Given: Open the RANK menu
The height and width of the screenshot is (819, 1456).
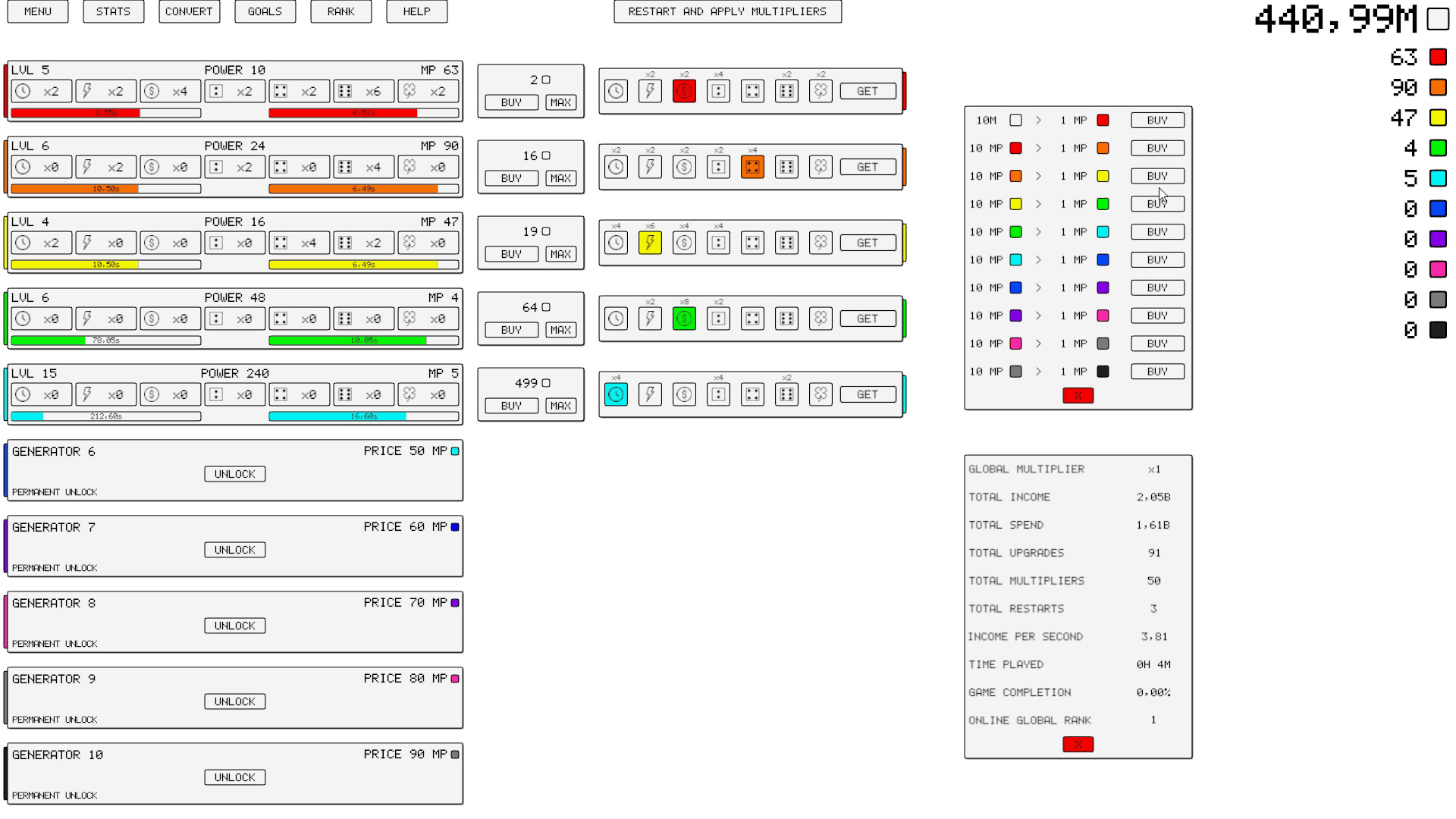Looking at the screenshot, I should 340,11.
